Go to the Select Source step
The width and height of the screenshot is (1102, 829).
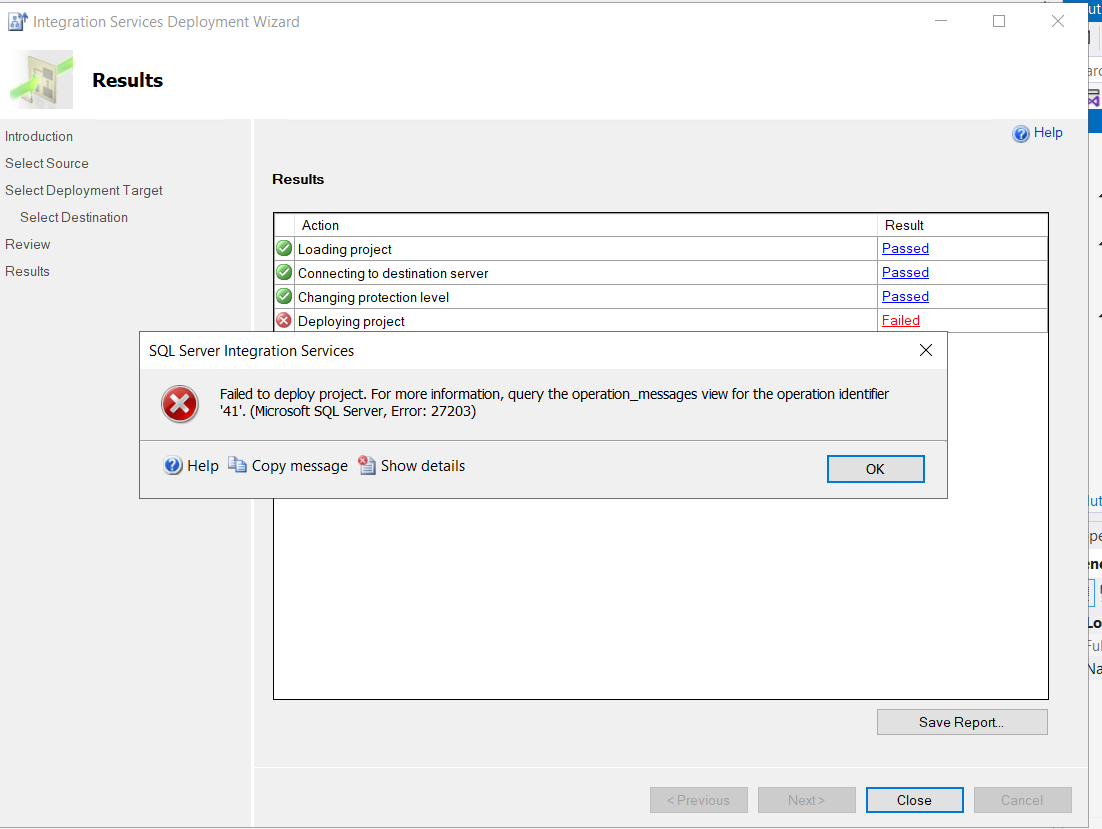coord(46,163)
